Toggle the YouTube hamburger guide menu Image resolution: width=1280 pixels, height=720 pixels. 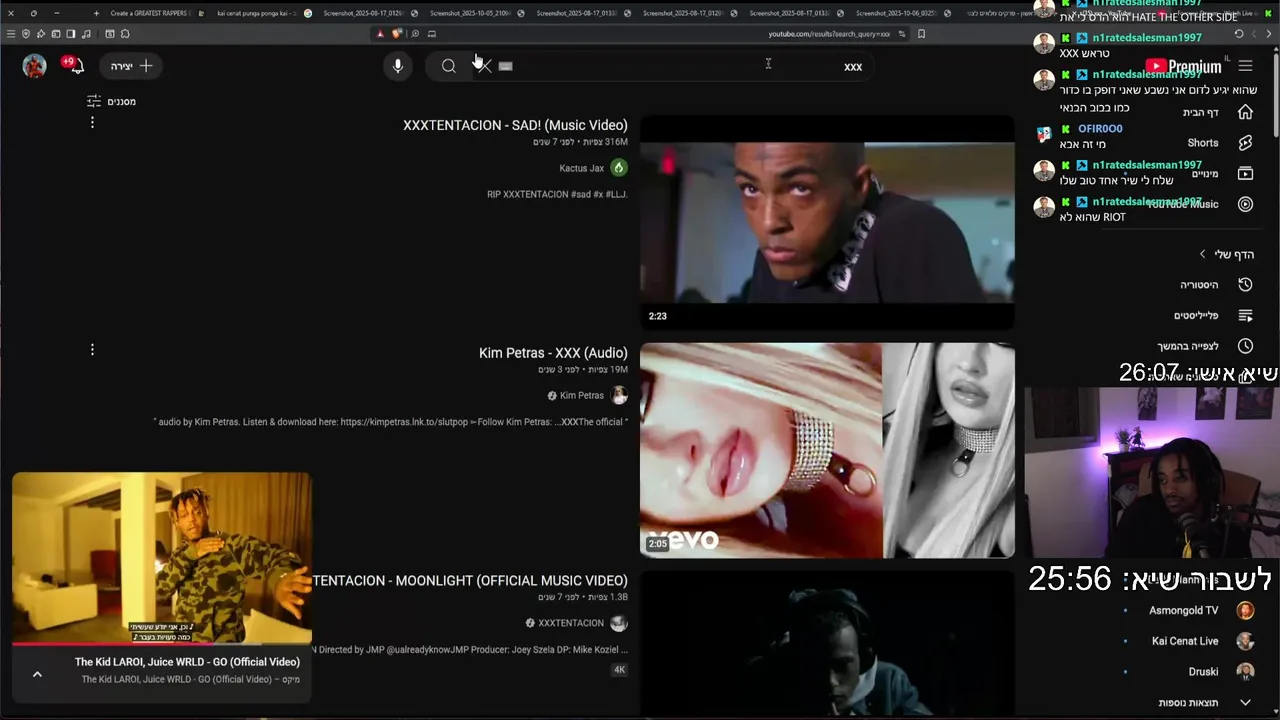pyautogui.click(x=1245, y=66)
